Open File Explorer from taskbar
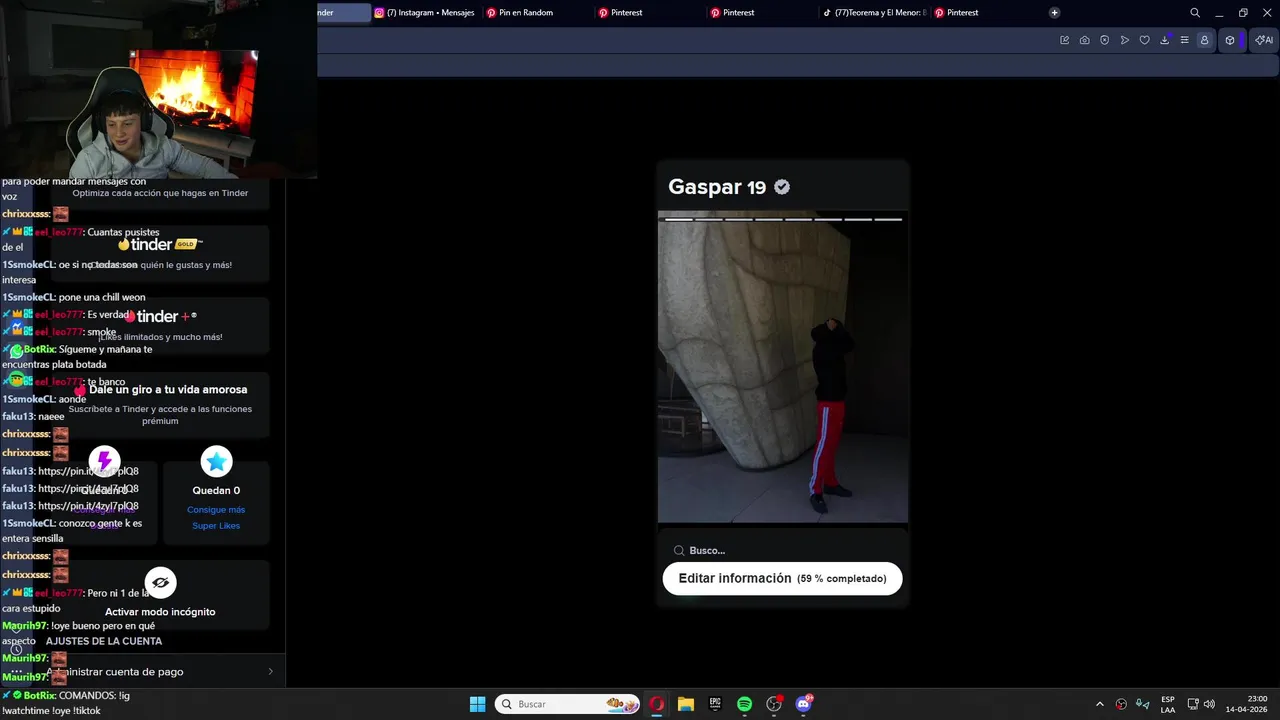Screen dimensions: 1280x720 coord(686,704)
